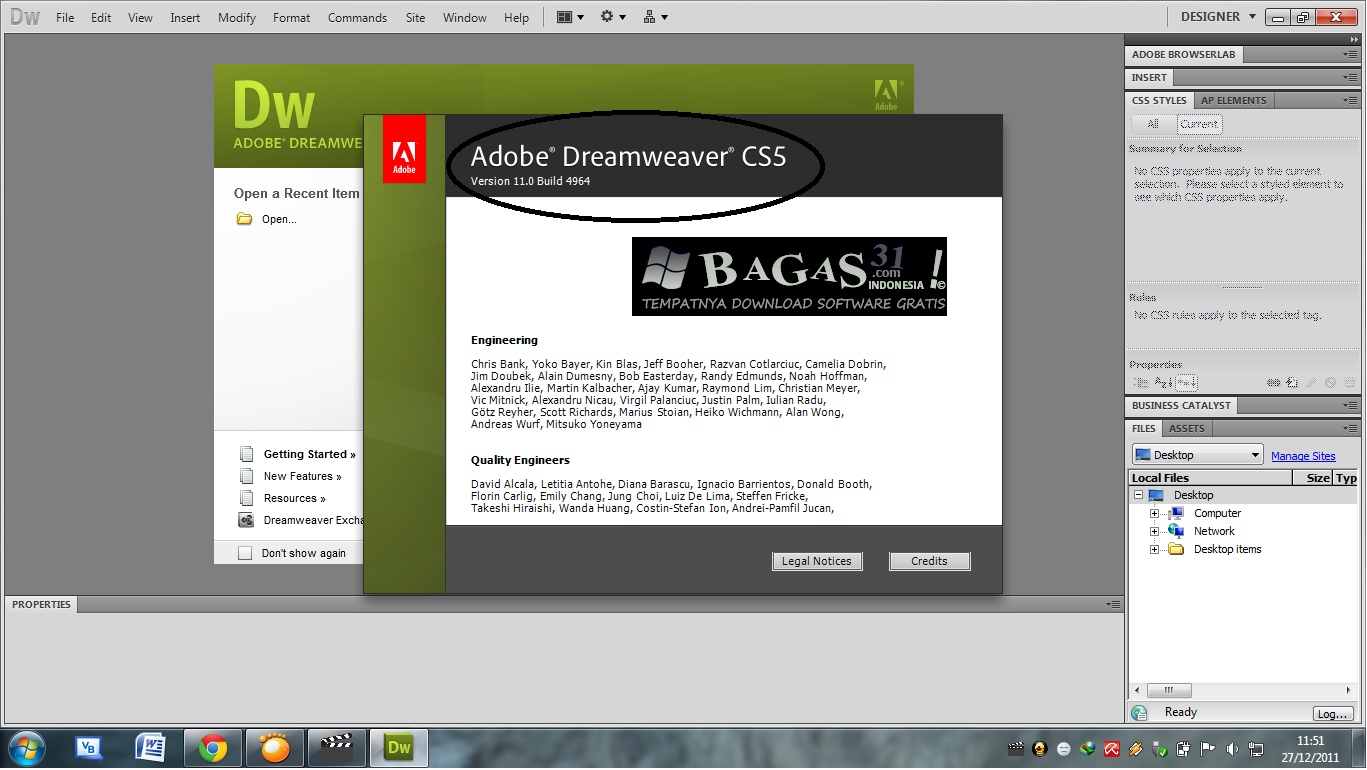Select the CSS Styles tab
The height and width of the screenshot is (770, 1367).
click(1159, 100)
